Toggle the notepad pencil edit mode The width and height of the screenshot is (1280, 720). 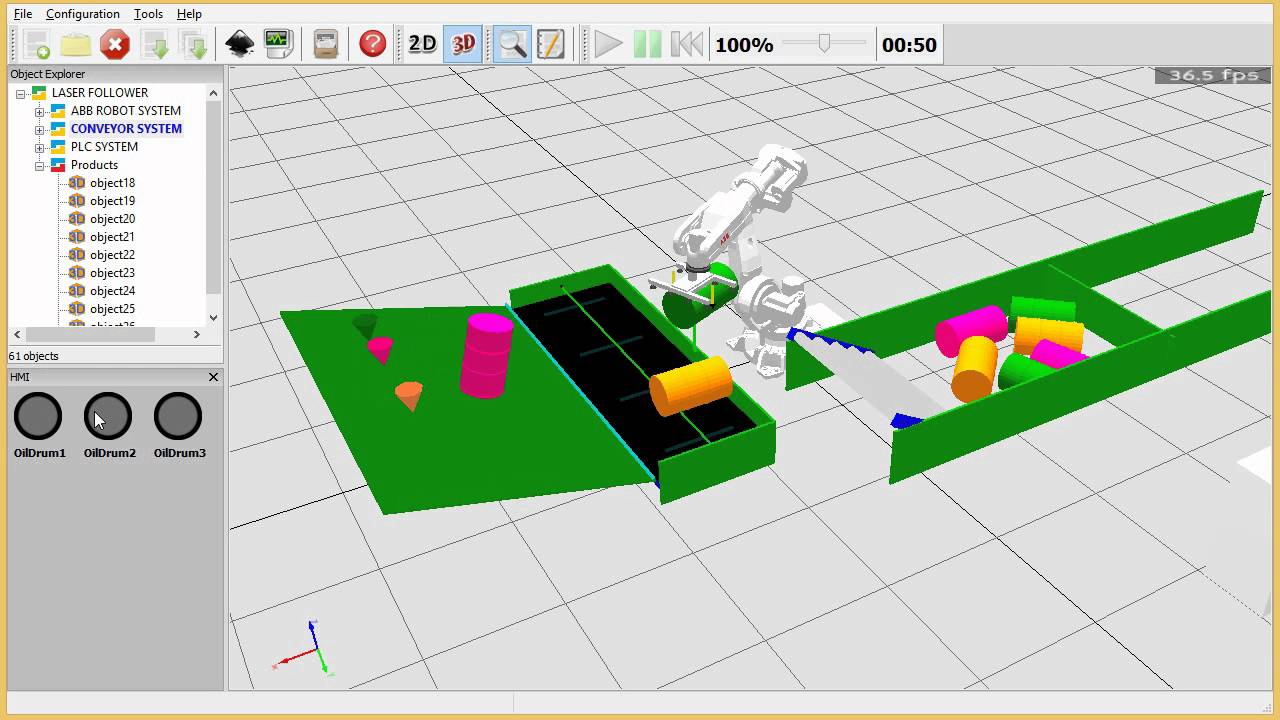pos(551,44)
